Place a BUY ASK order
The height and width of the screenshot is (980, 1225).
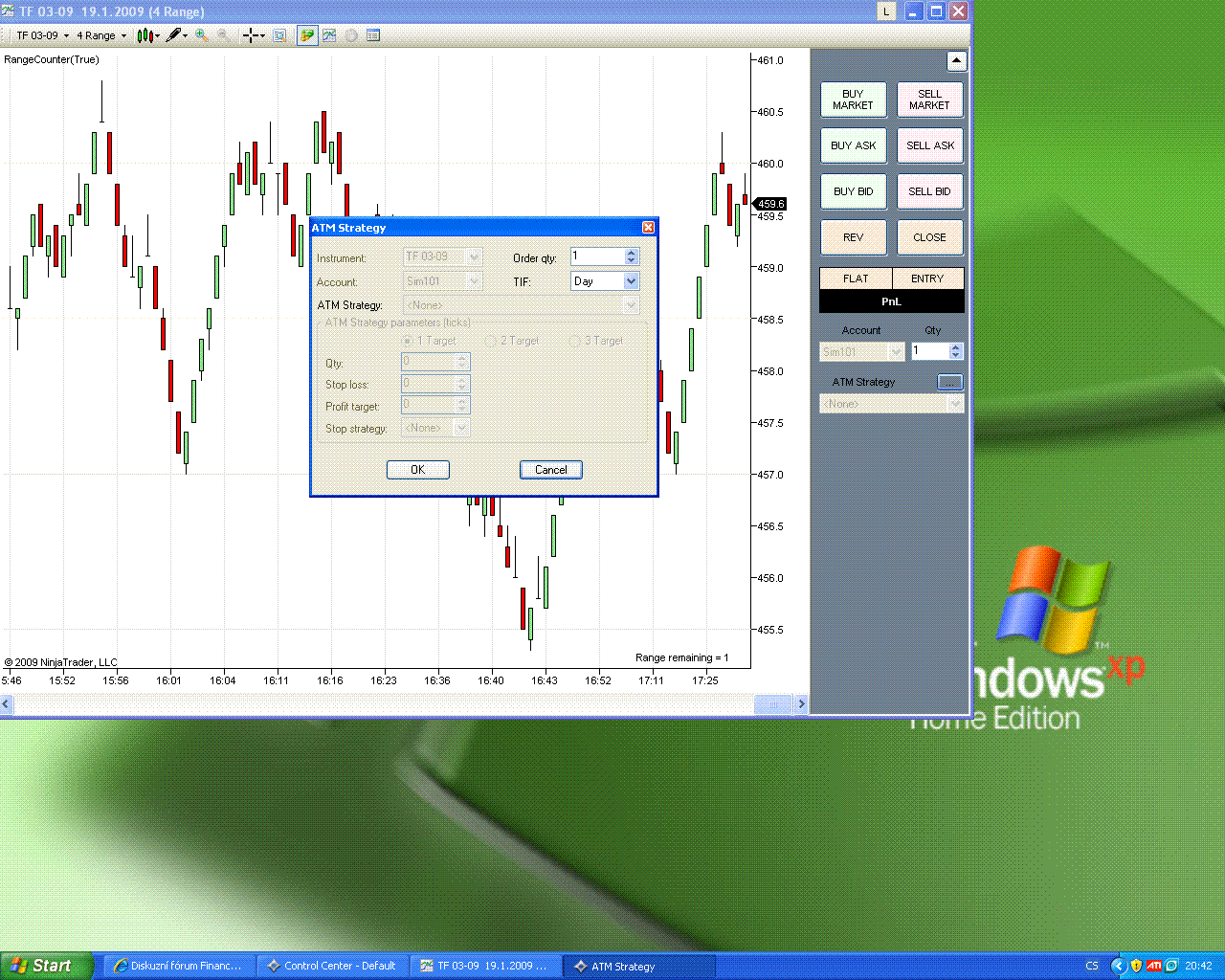853,145
